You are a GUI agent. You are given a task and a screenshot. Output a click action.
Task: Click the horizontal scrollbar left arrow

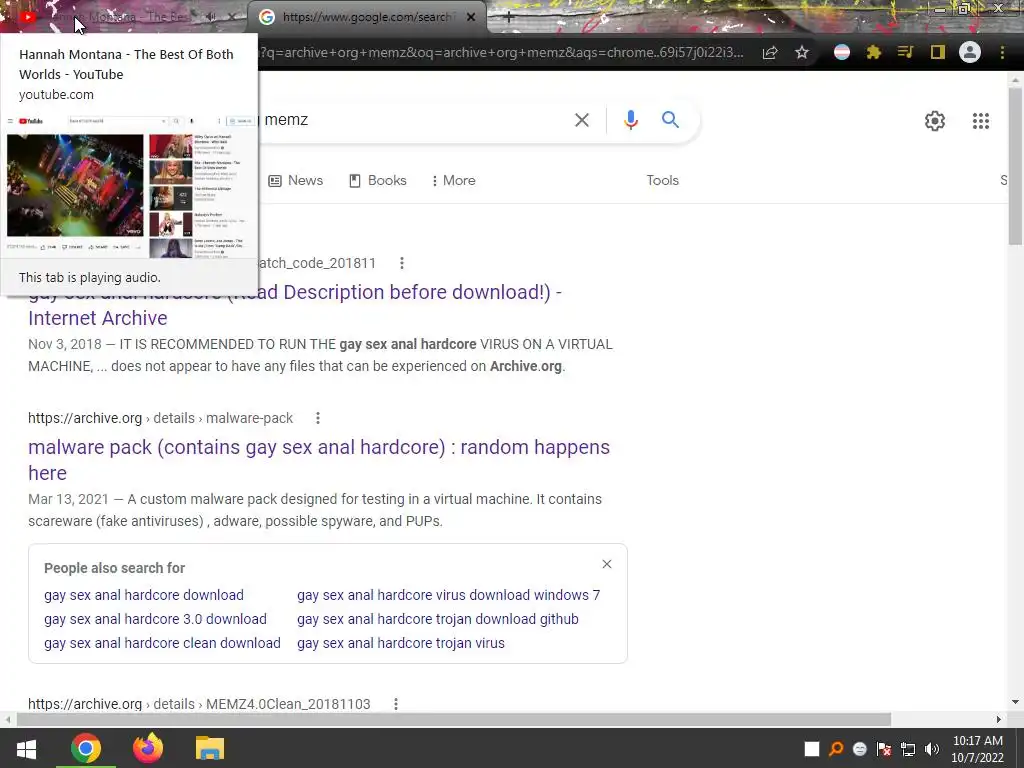pos(7,719)
